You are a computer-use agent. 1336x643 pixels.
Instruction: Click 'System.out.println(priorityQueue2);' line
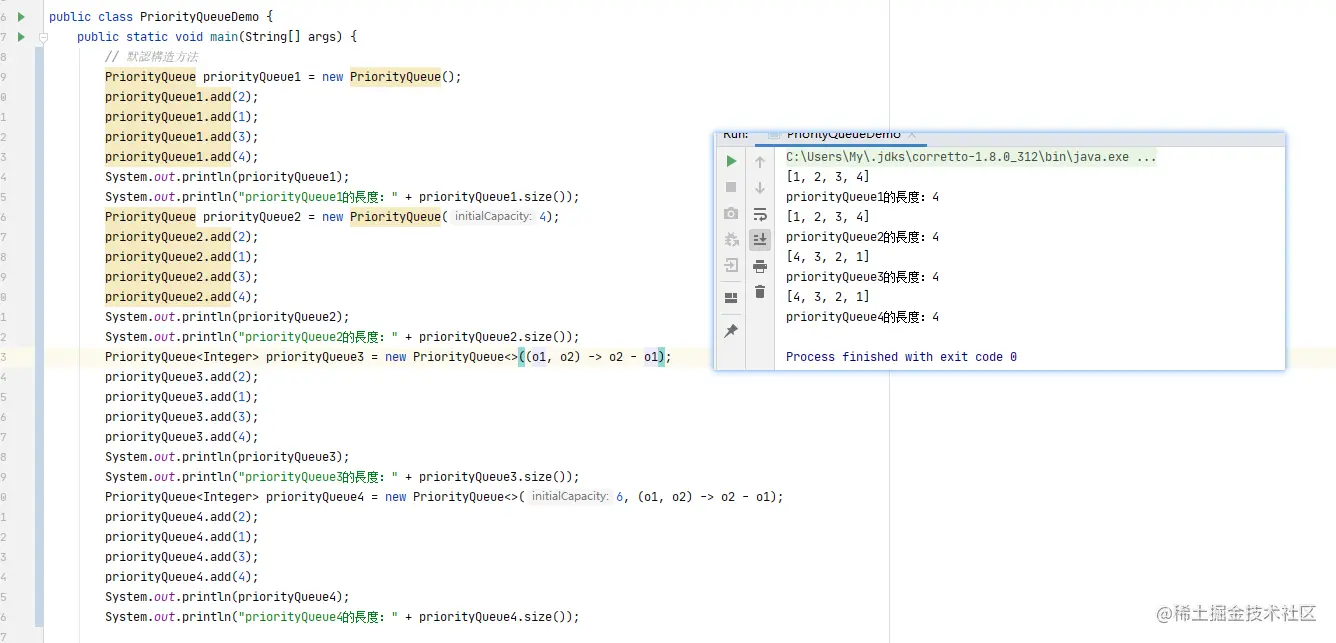pos(227,317)
